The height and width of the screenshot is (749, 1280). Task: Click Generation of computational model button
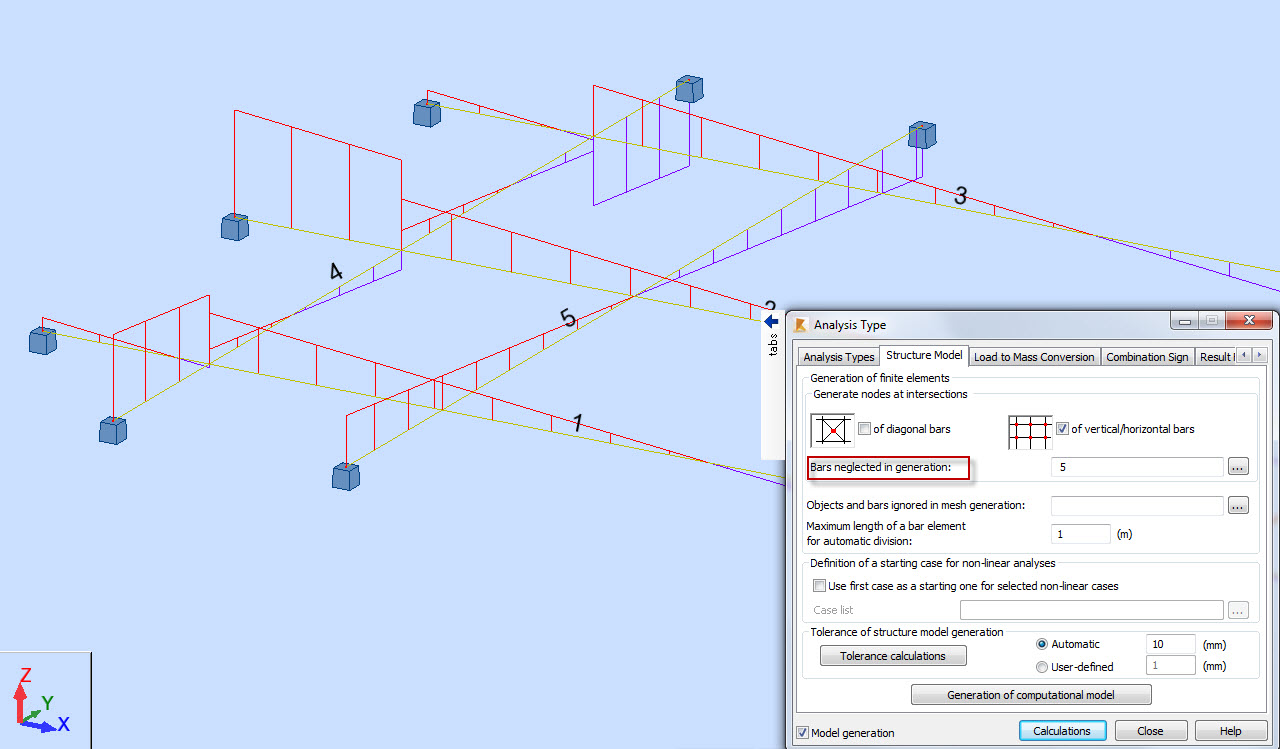tap(1031, 695)
